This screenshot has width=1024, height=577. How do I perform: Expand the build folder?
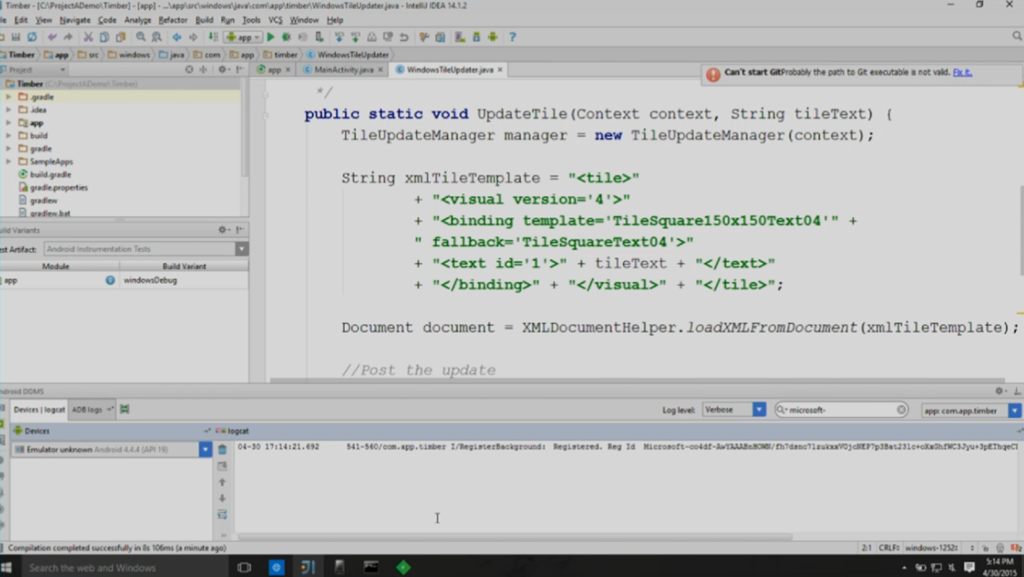click(x=8, y=136)
